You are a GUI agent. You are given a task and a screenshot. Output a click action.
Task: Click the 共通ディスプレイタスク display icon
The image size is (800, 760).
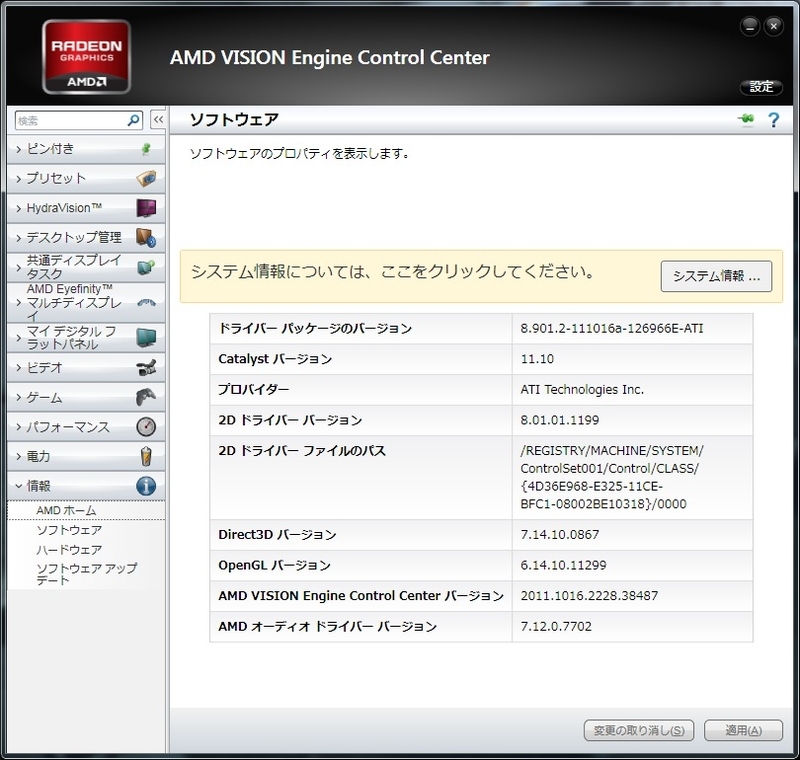146,267
